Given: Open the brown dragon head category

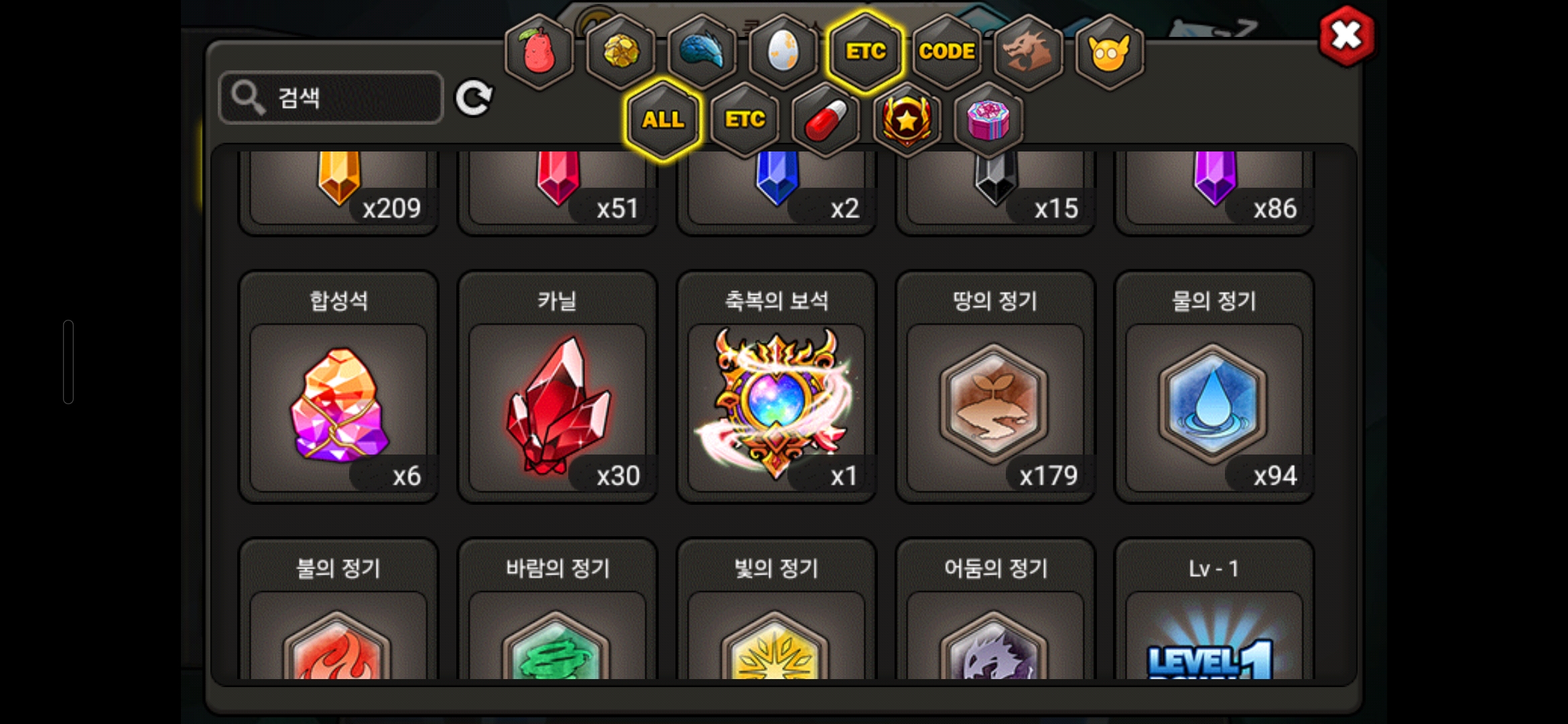Looking at the screenshot, I should click(x=1029, y=51).
